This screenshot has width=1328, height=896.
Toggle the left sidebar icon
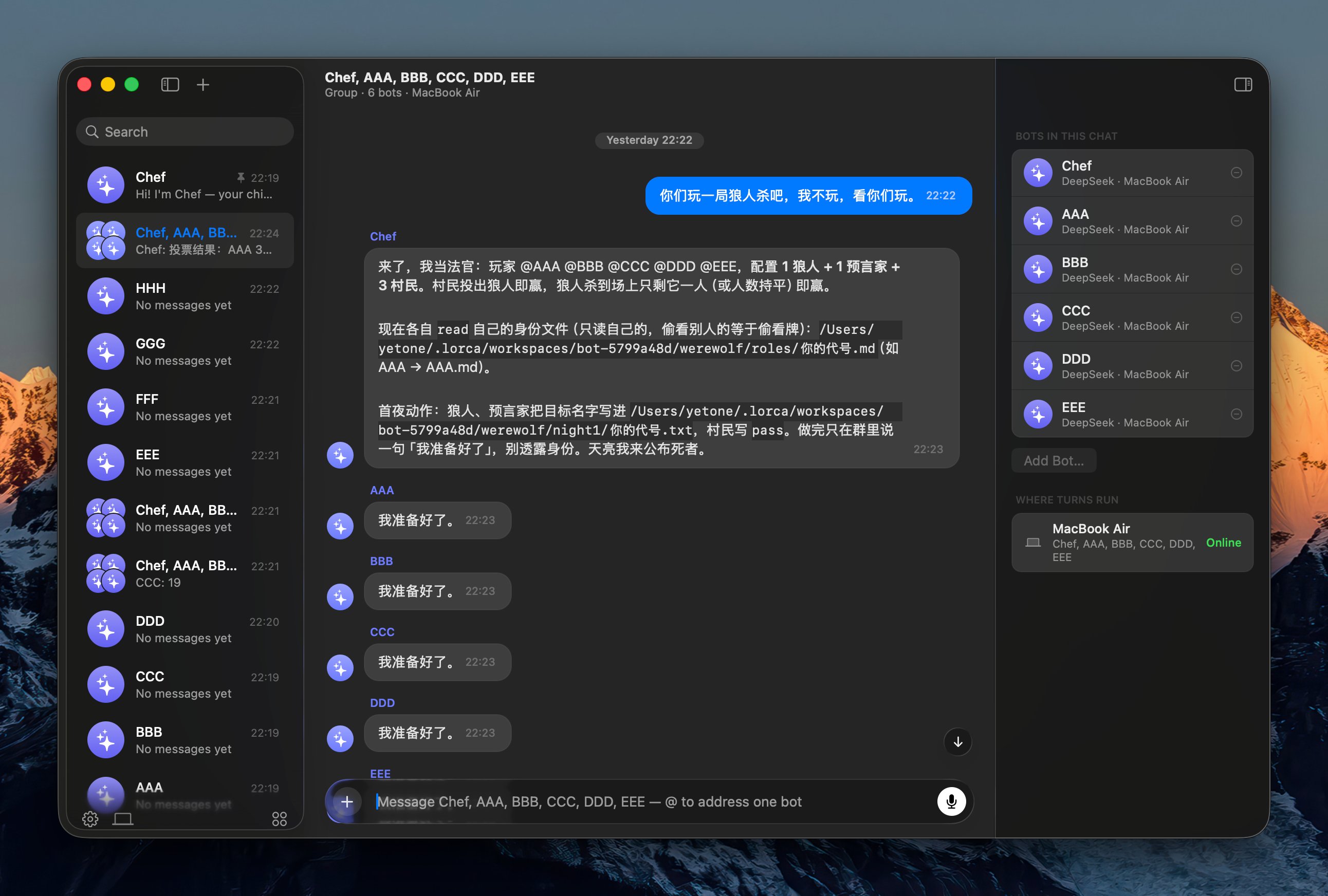coord(170,85)
